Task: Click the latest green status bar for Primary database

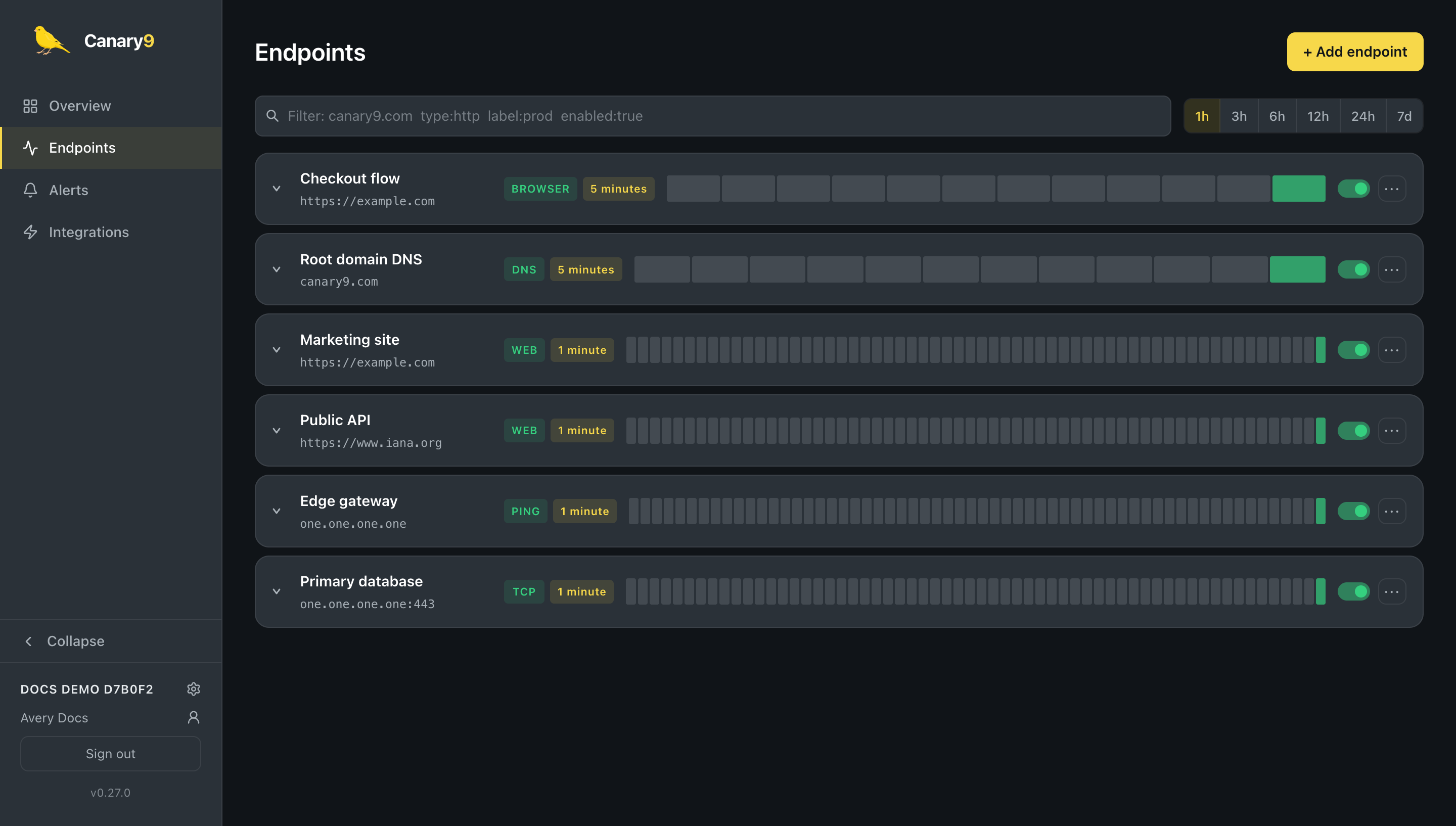Action: (x=1321, y=592)
